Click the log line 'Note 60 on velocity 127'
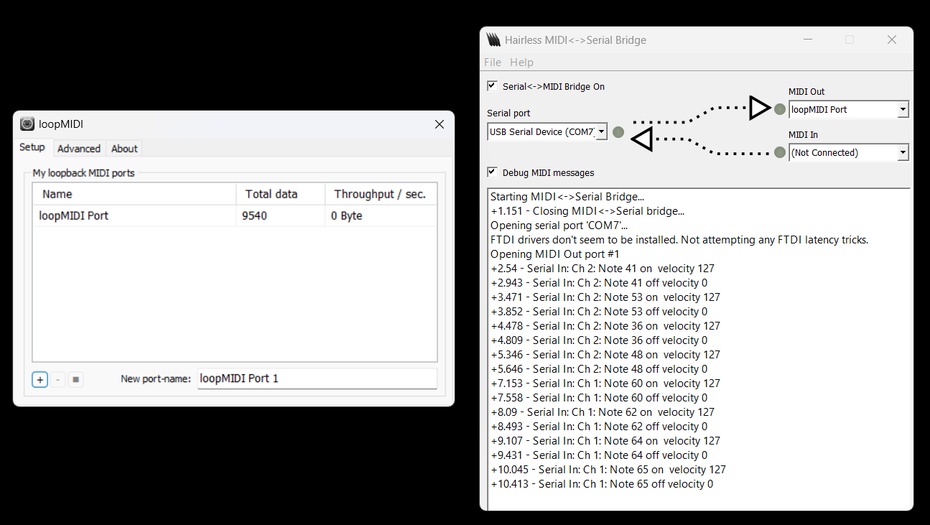Image resolution: width=930 pixels, height=525 pixels. click(x=605, y=383)
